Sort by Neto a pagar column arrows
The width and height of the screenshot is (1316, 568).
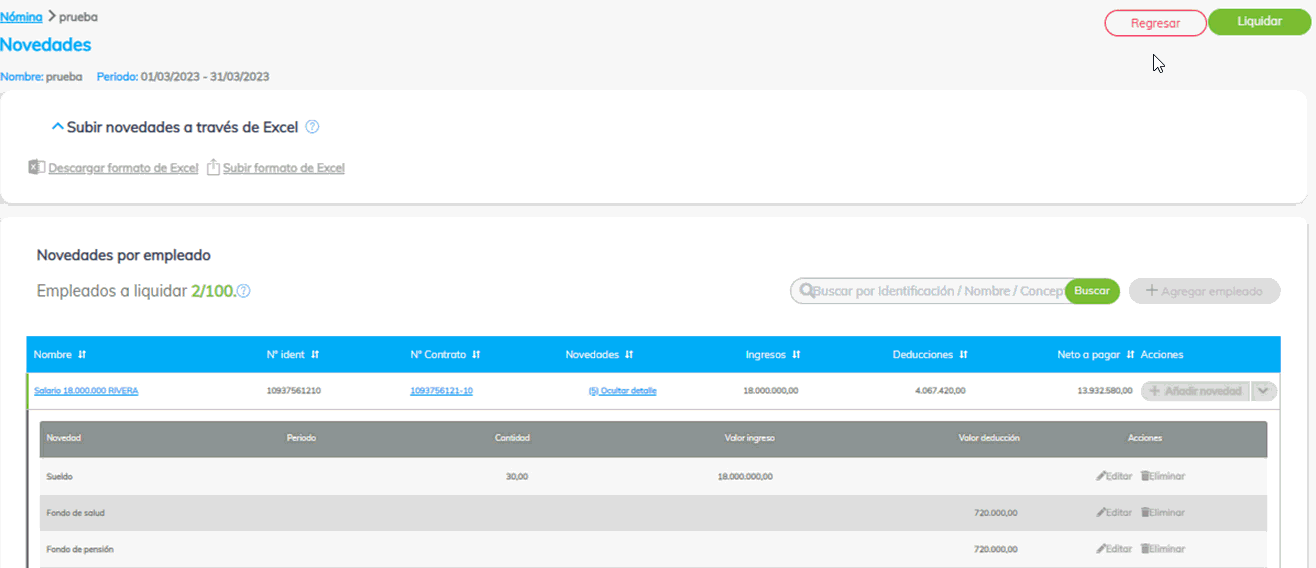[x=1130, y=355]
